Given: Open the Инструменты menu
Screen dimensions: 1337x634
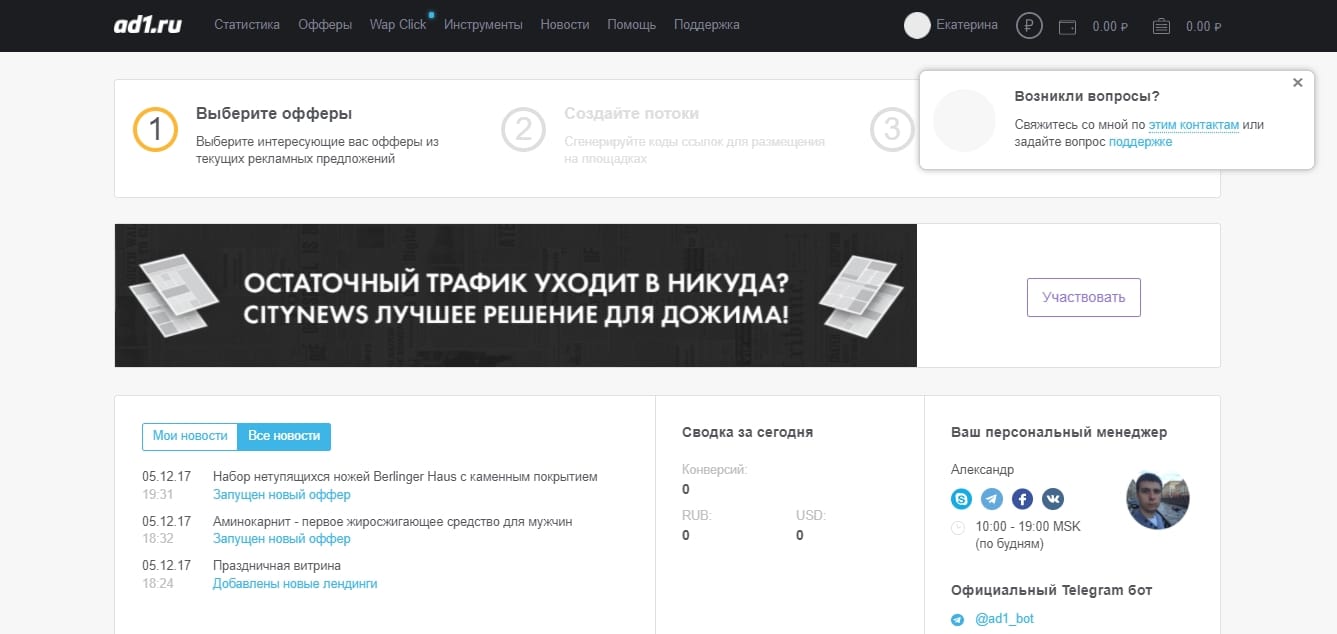Looking at the screenshot, I should click(x=483, y=25).
